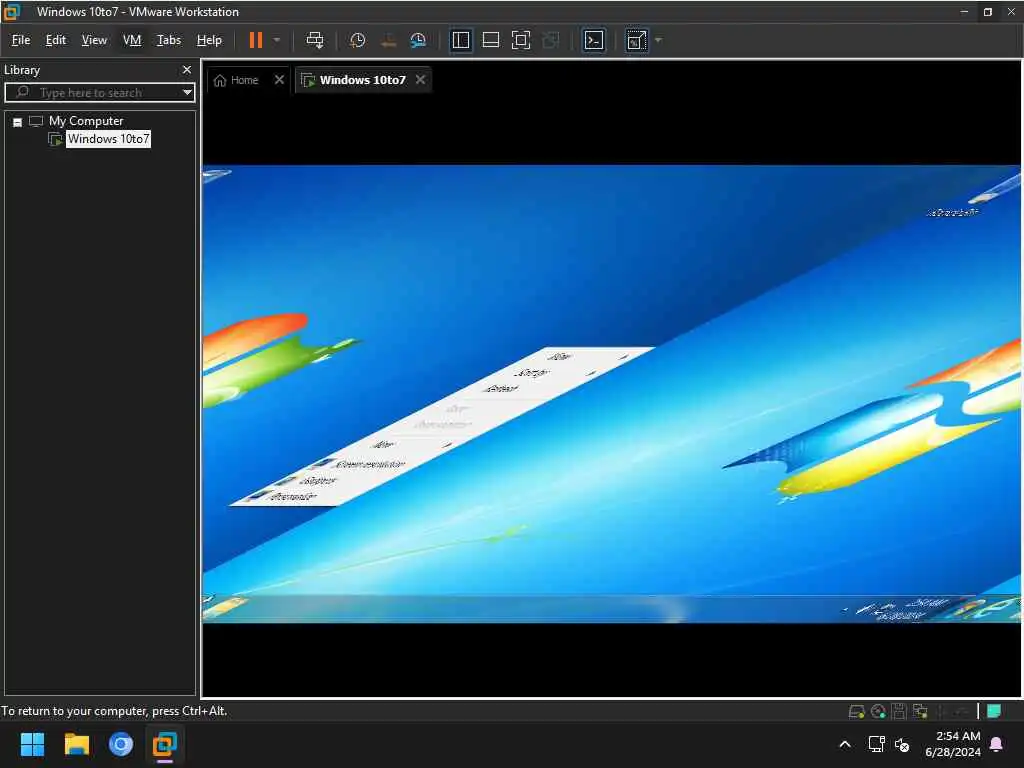Open the power options arrow beside pause
Image resolution: width=1024 pixels, height=768 pixels.
(x=277, y=40)
